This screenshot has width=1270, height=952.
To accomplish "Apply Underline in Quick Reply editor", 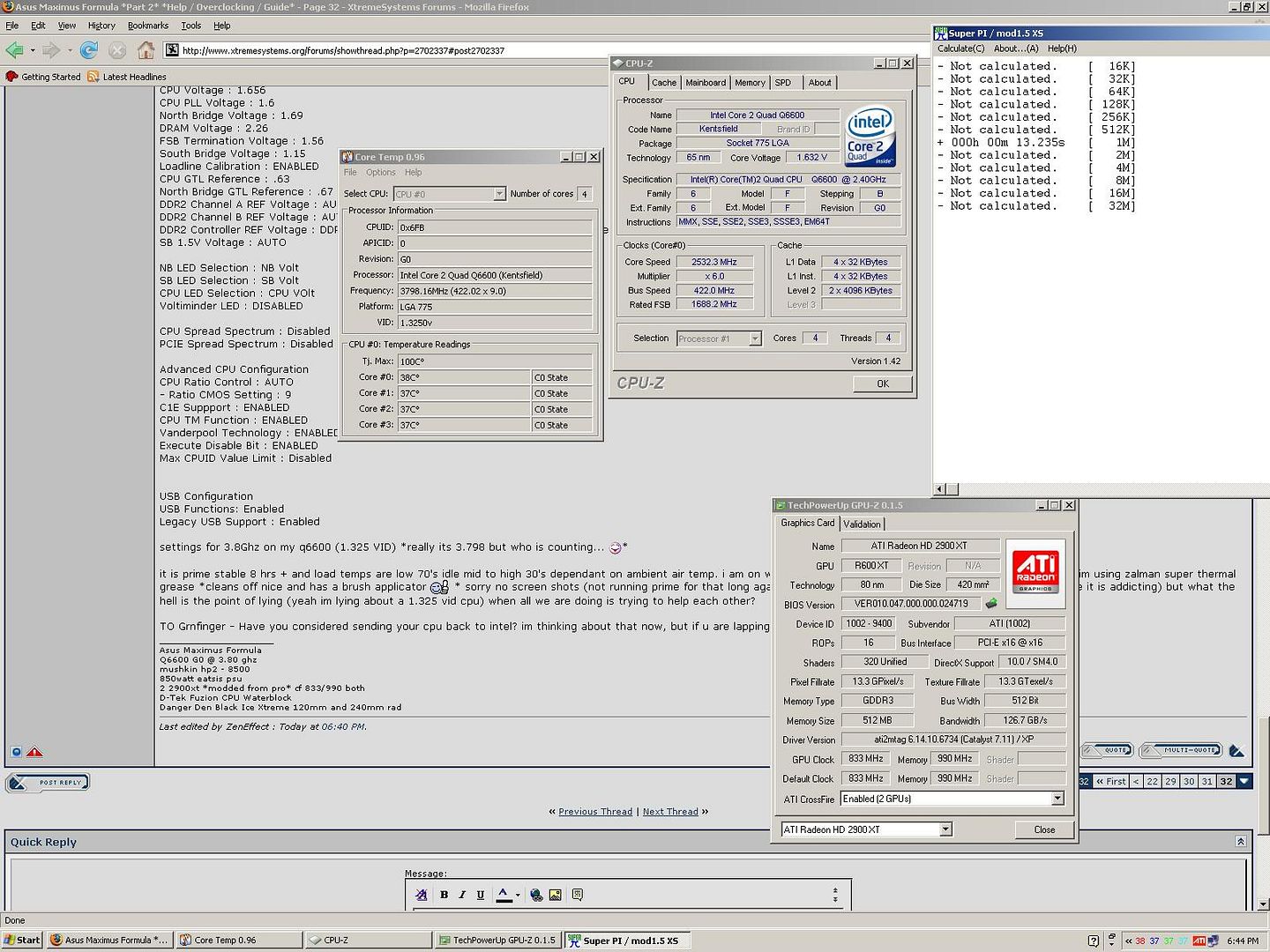I will 480,895.
